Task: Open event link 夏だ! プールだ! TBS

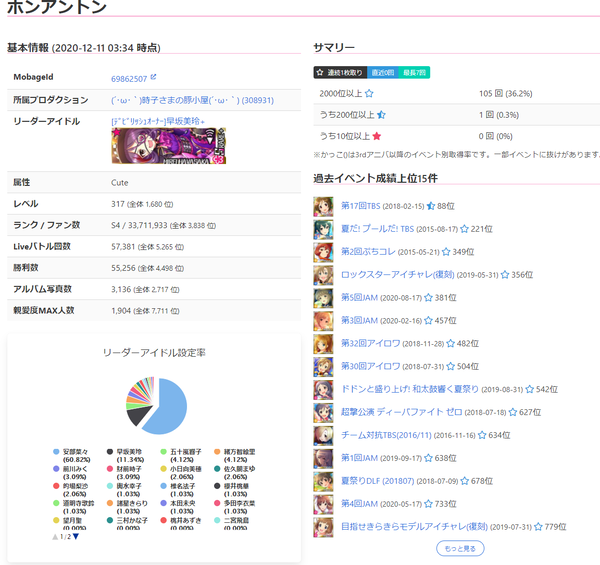Action: click(x=377, y=229)
